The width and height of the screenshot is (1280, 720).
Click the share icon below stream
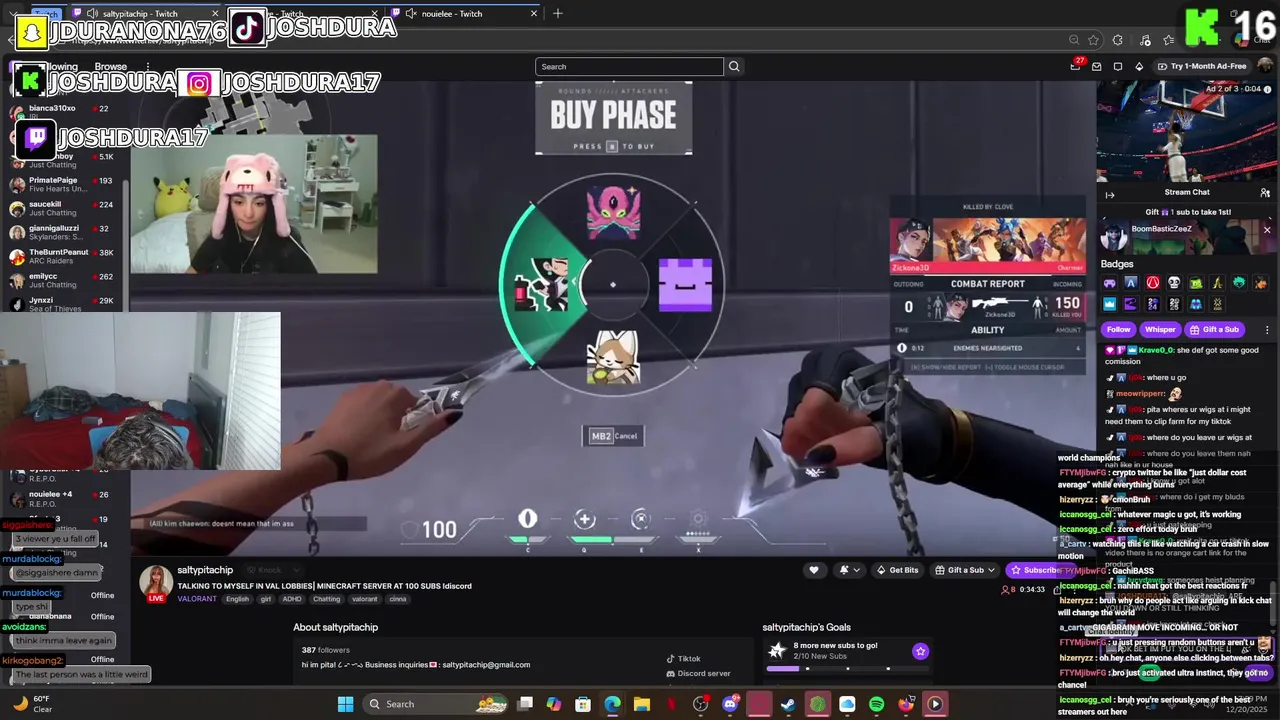point(1057,590)
